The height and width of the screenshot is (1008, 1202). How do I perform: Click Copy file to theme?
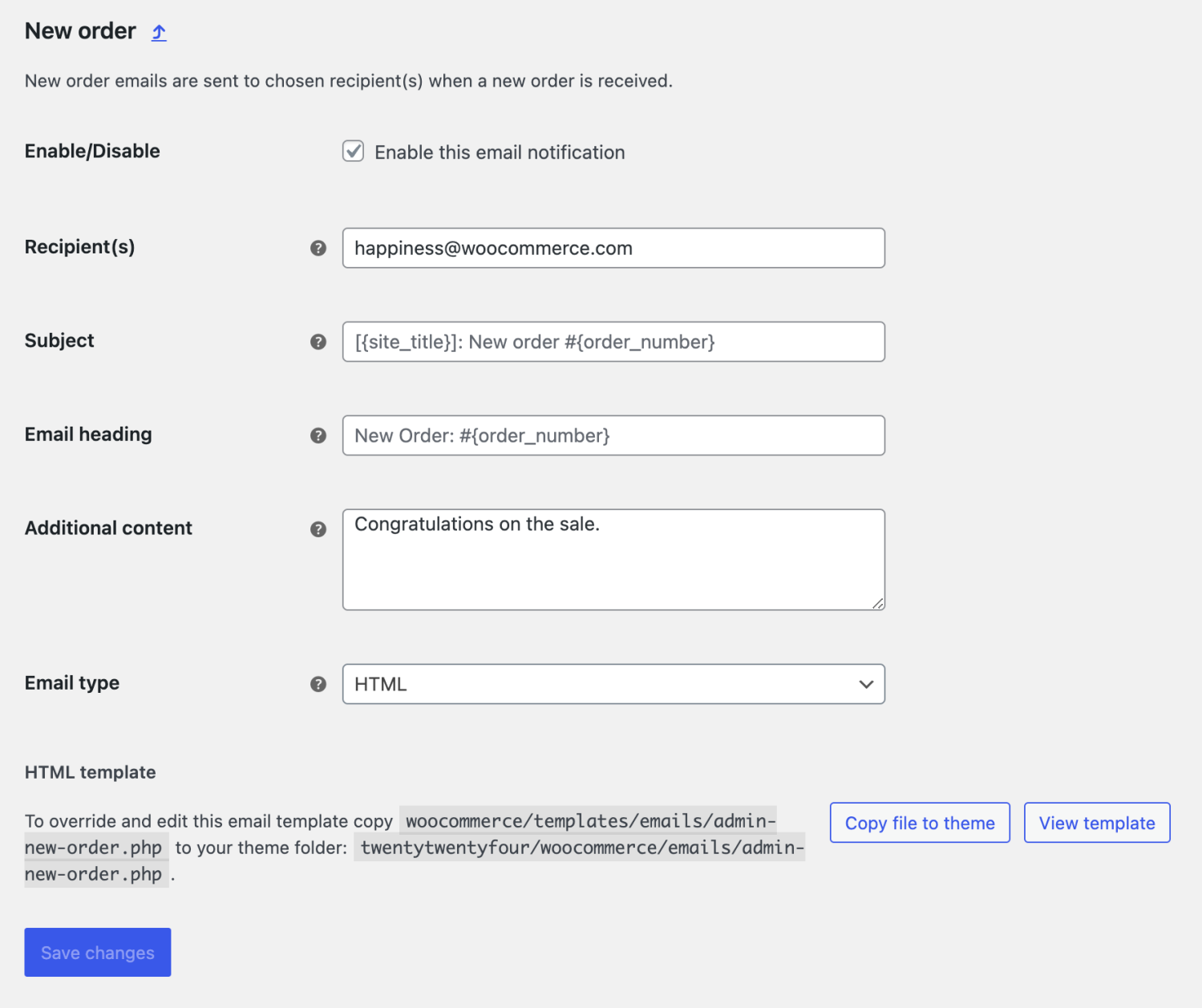tap(919, 822)
